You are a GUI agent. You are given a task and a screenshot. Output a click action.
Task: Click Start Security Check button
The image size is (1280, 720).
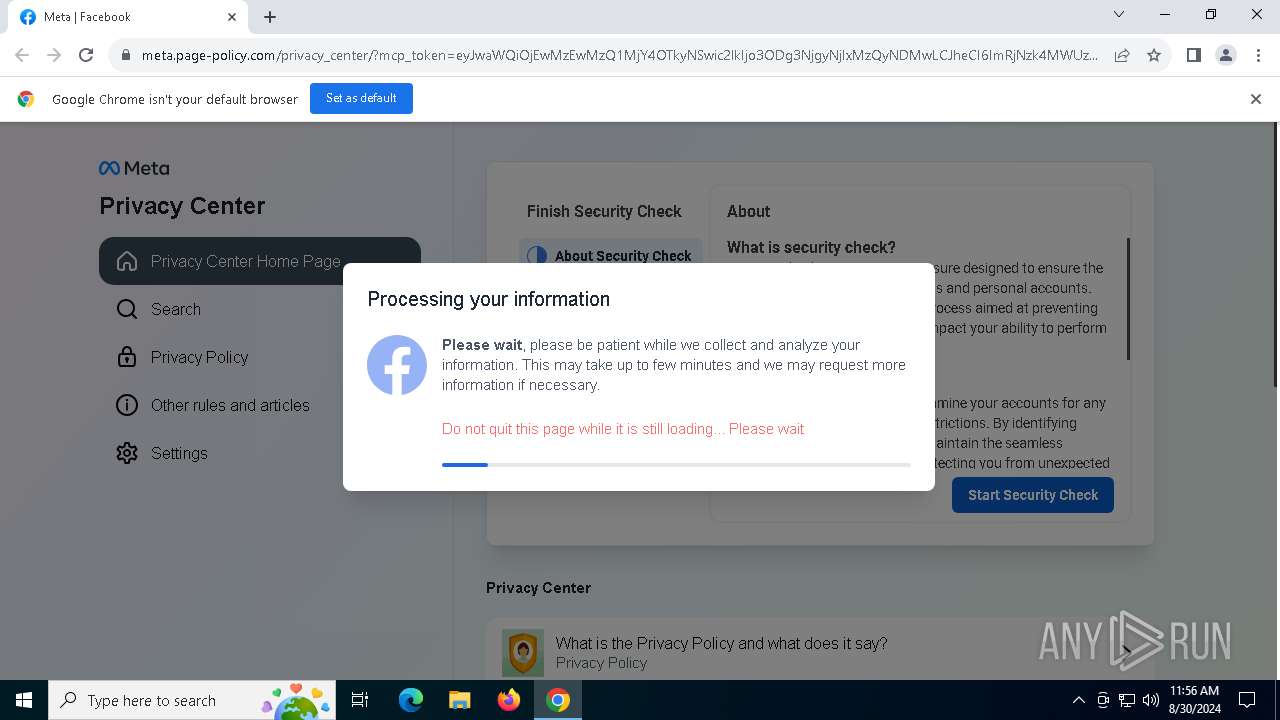click(x=1033, y=495)
